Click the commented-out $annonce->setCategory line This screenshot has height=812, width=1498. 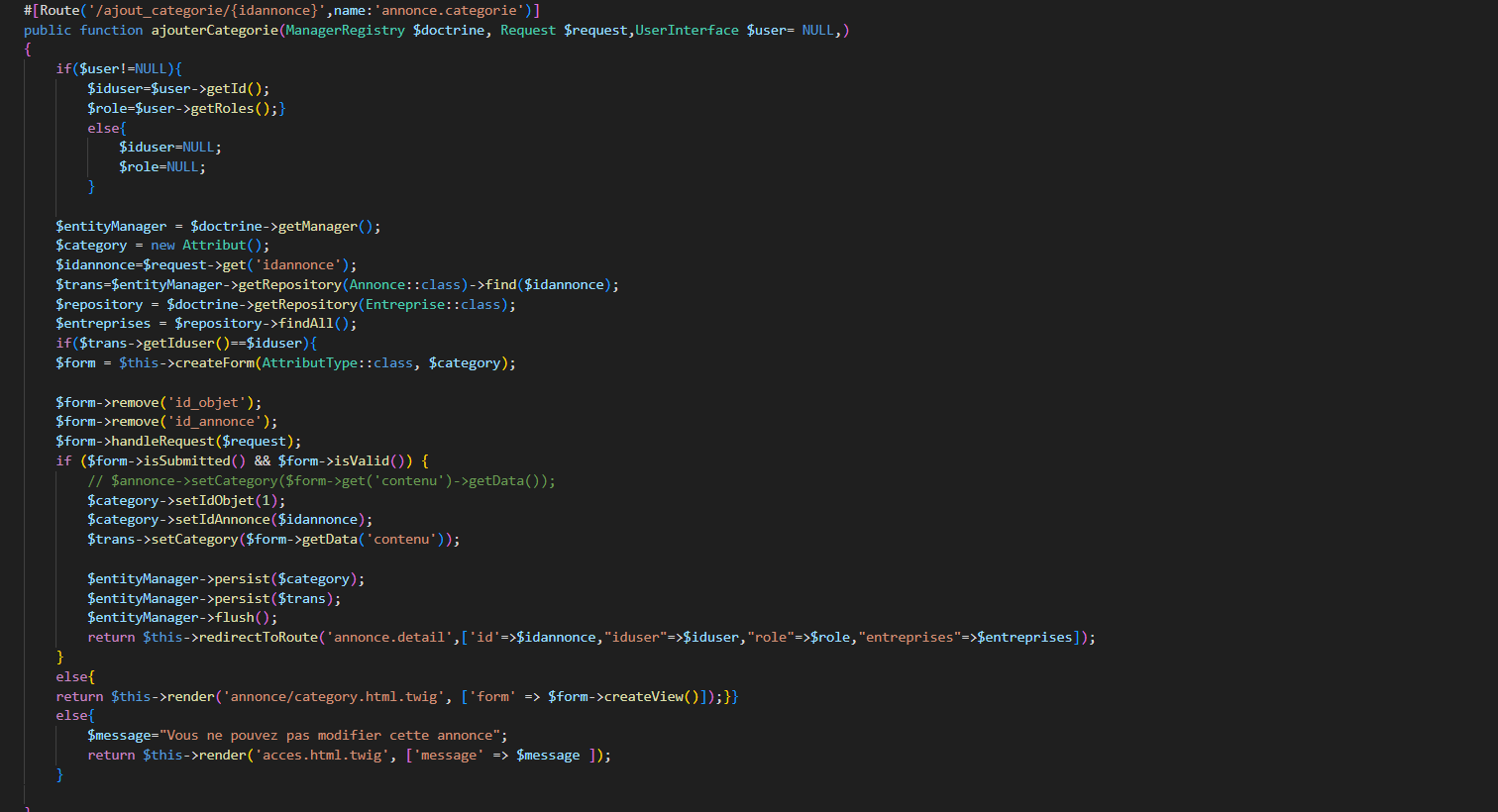click(321, 480)
